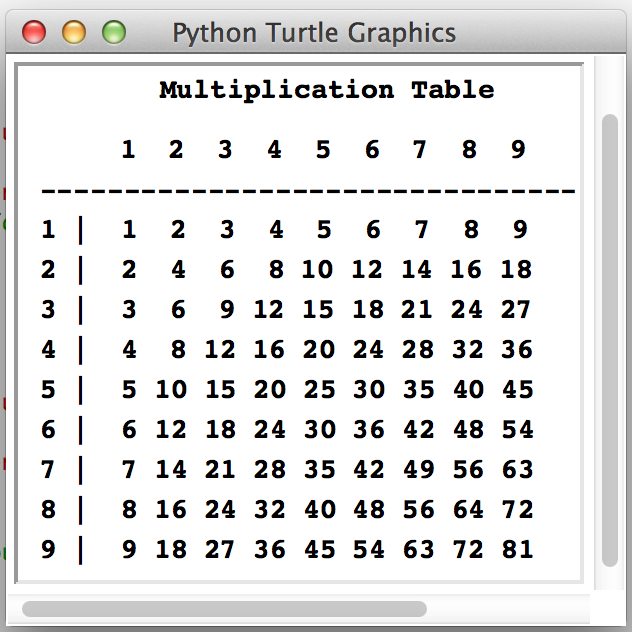
Task: Select the 63 in row 7
Action: click(516, 469)
